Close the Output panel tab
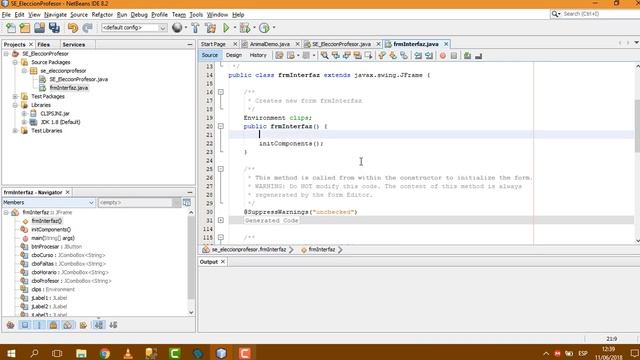Viewport: 640px width, 360px height. (x=223, y=262)
